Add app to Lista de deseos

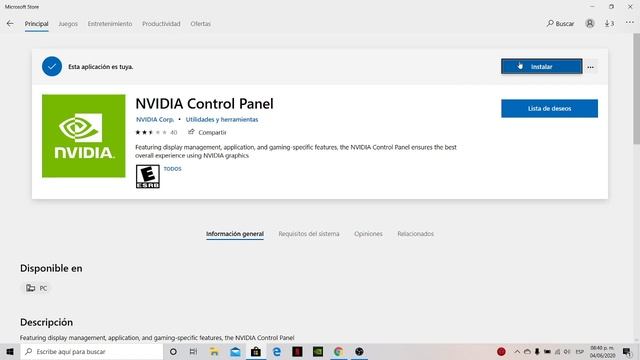coord(549,109)
